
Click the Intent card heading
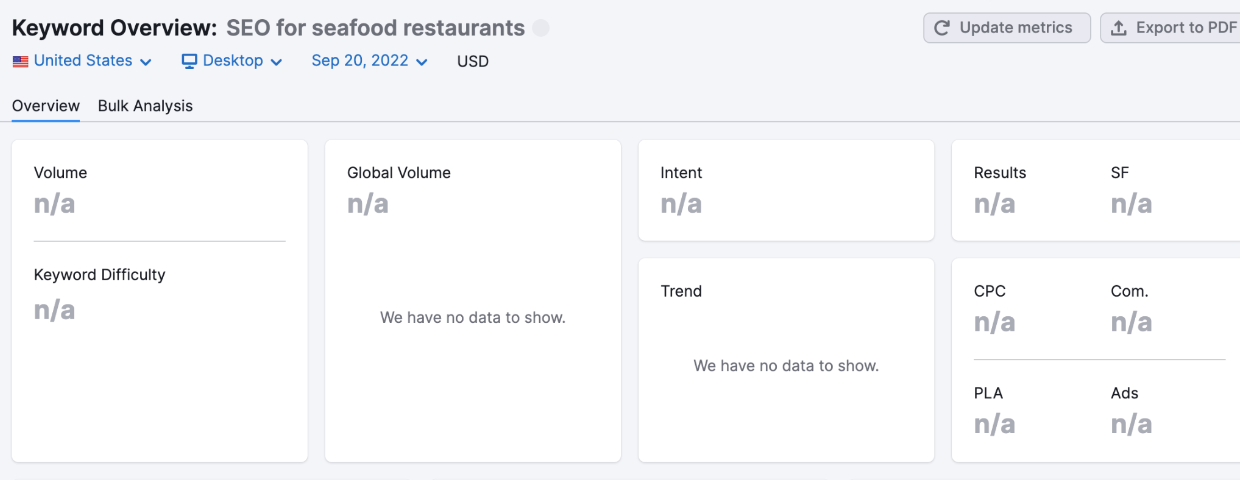pyautogui.click(x=681, y=173)
